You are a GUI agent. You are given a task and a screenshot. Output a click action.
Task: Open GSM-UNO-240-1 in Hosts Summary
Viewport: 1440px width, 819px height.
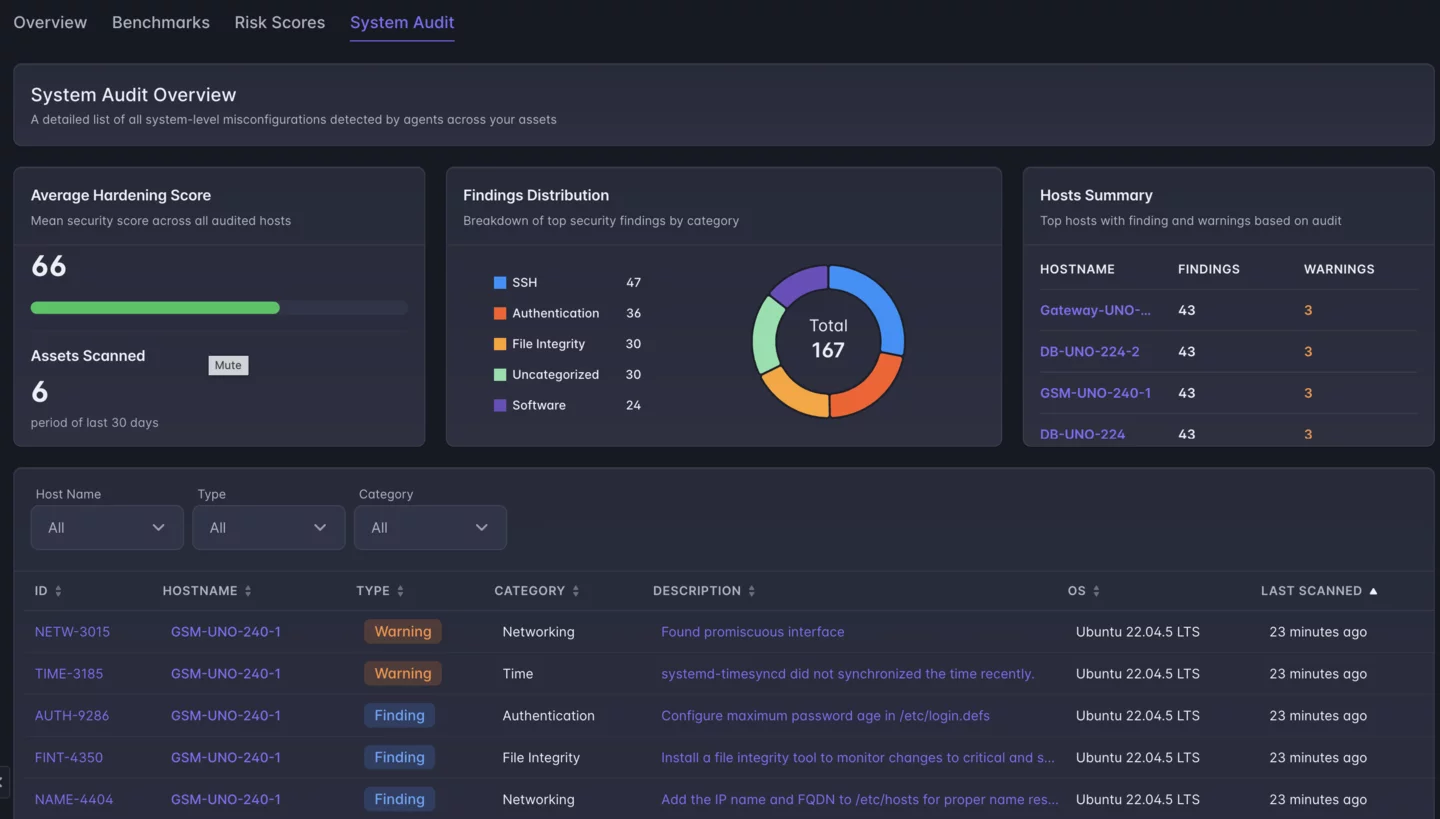click(x=1095, y=393)
